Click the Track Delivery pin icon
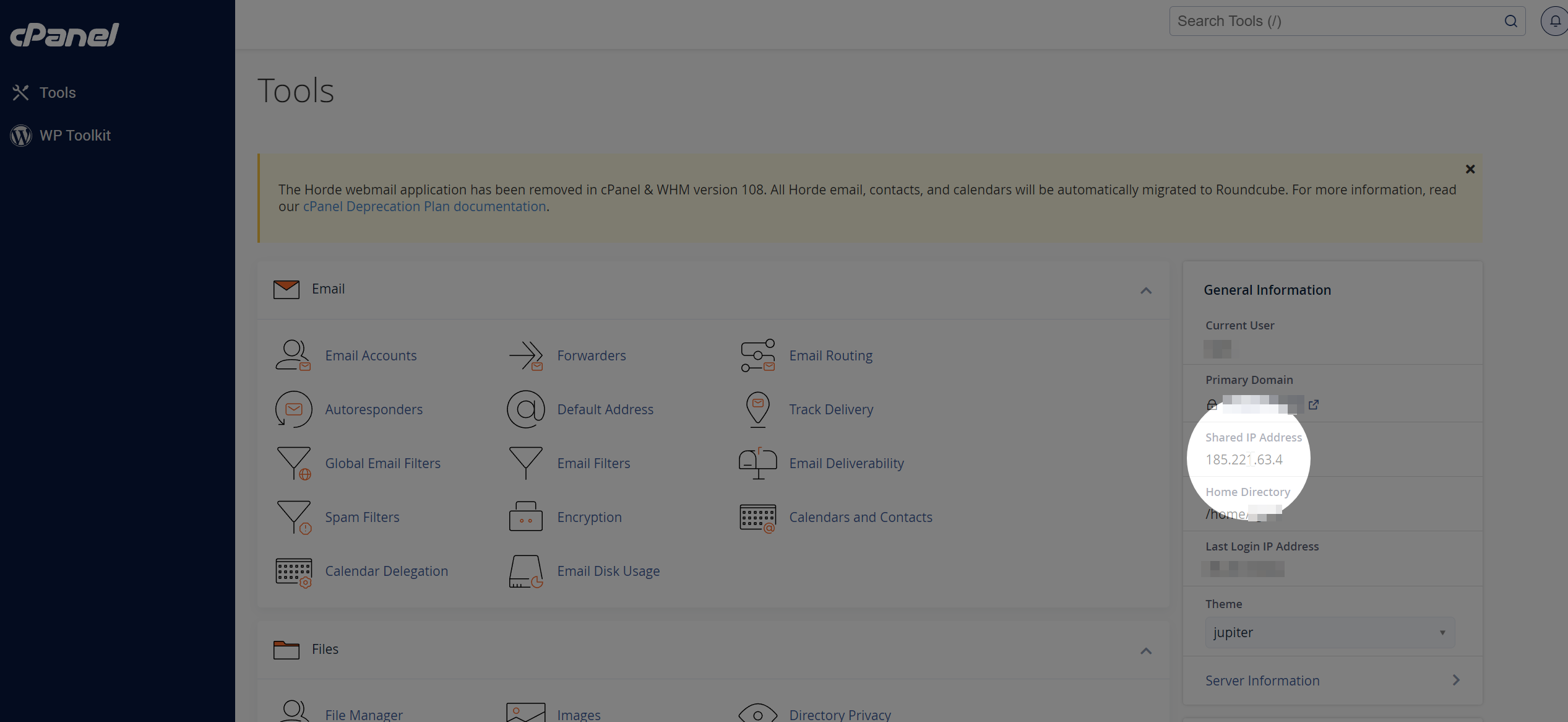This screenshot has width=1568, height=722. click(x=757, y=409)
